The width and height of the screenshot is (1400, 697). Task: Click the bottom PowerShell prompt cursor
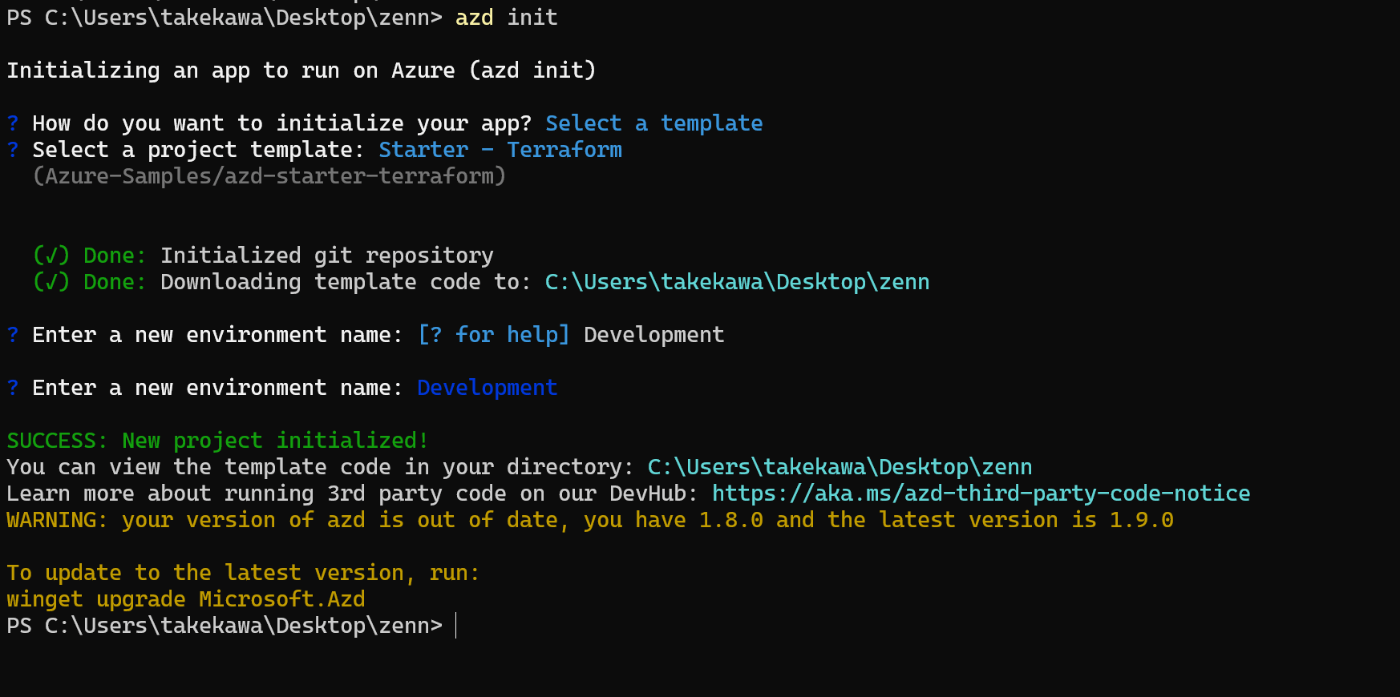pos(456,626)
